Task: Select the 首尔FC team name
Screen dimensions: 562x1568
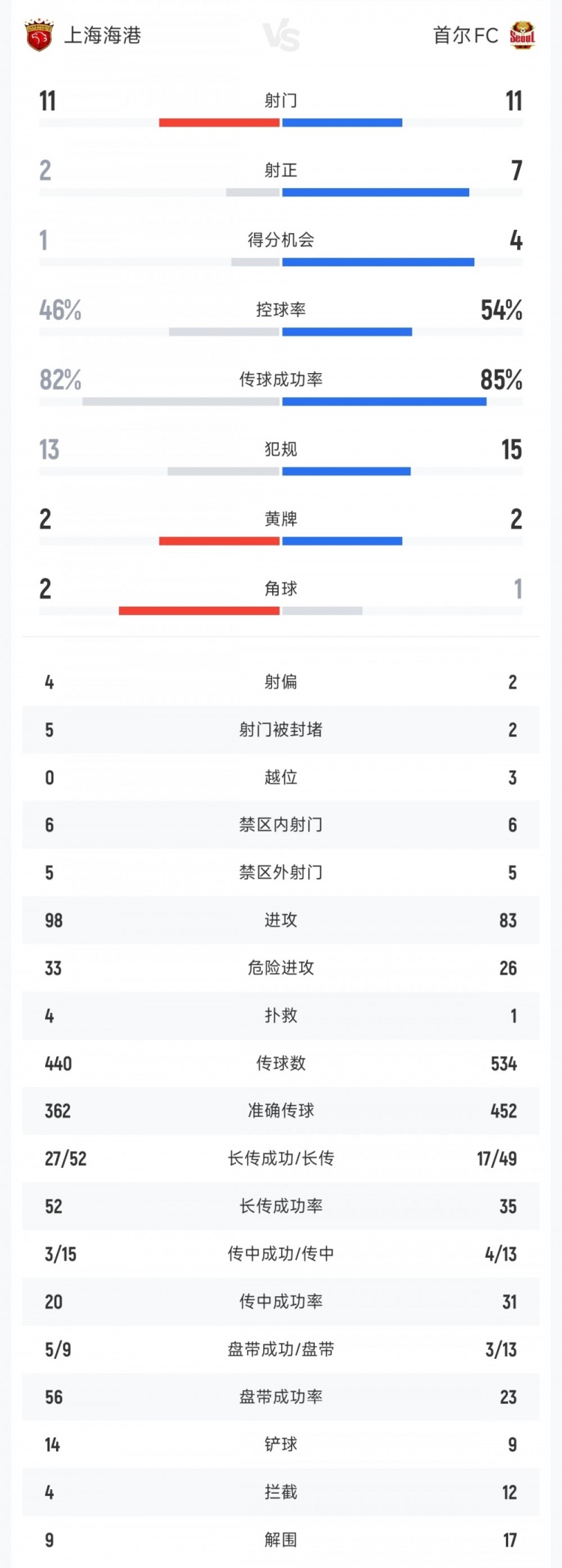Action: pos(465,36)
